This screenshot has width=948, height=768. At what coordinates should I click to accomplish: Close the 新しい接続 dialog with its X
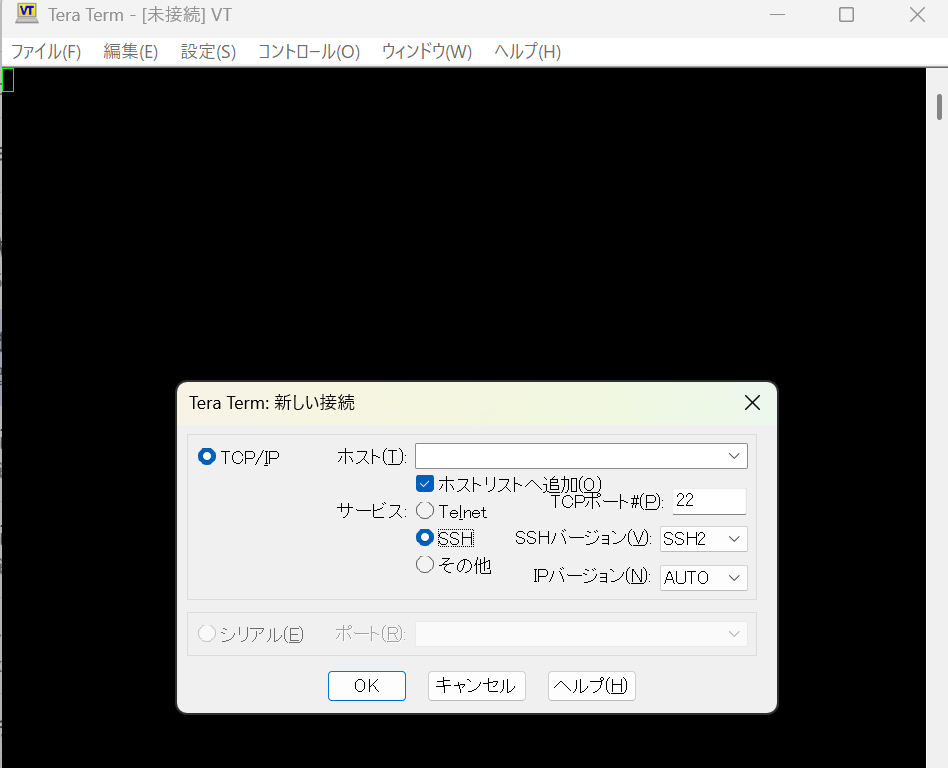coord(752,403)
